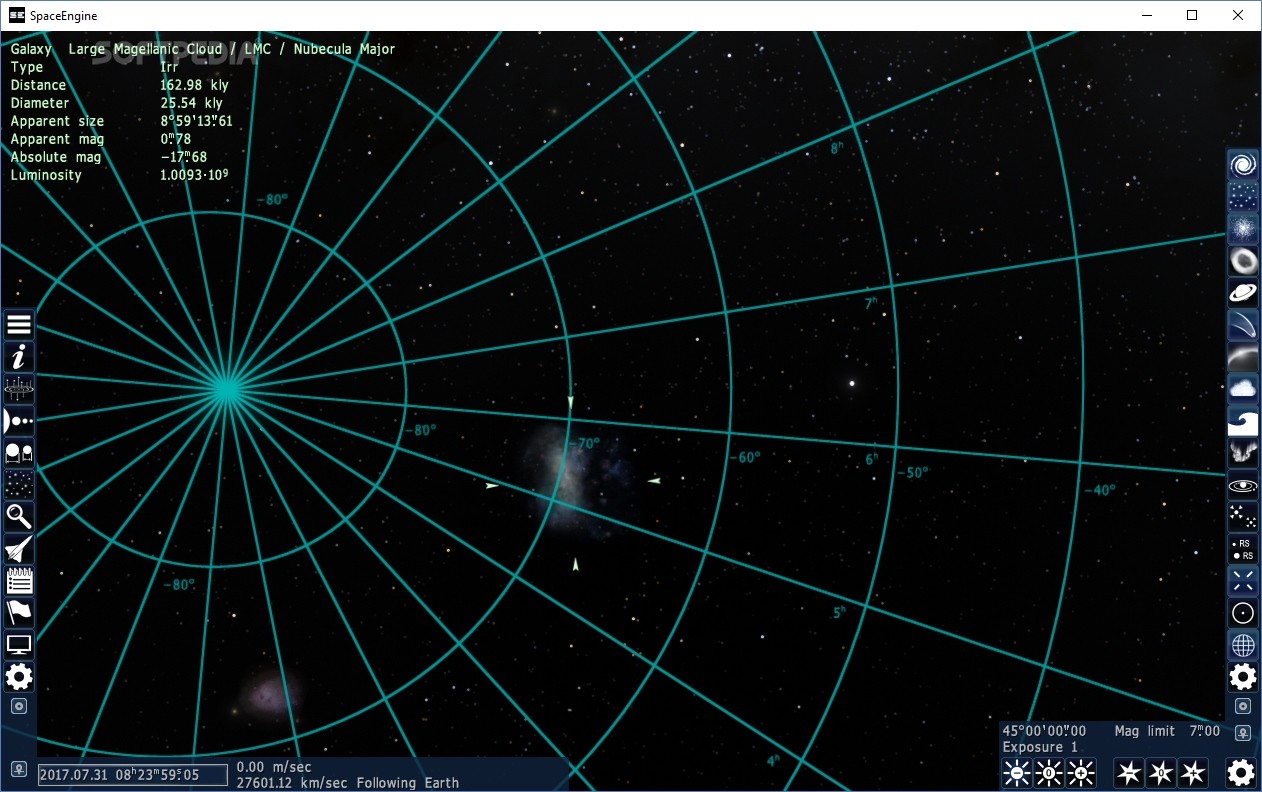Open left toolbar gear settings
Screen dimensions: 1262x792
[19, 677]
